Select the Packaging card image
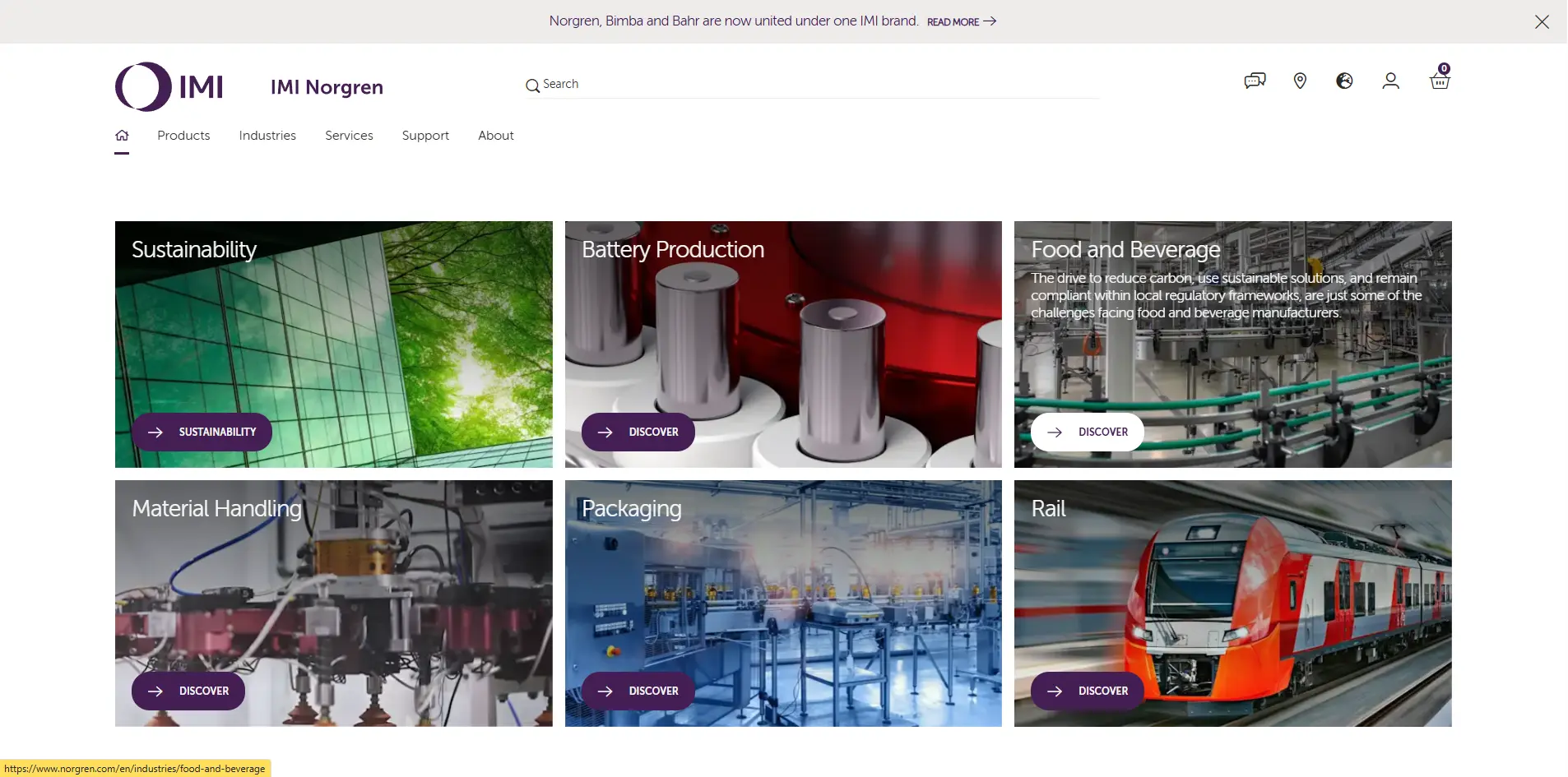The width and height of the screenshot is (1568, 777). click(x=782, y=592)
